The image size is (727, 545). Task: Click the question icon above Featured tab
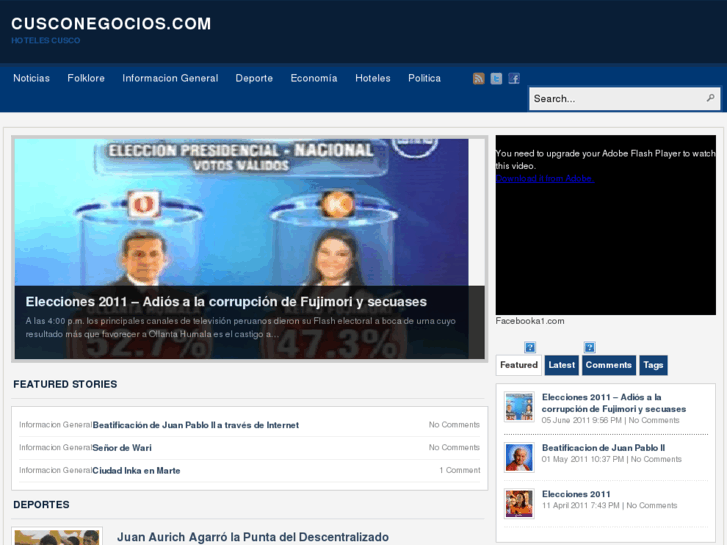530,347
